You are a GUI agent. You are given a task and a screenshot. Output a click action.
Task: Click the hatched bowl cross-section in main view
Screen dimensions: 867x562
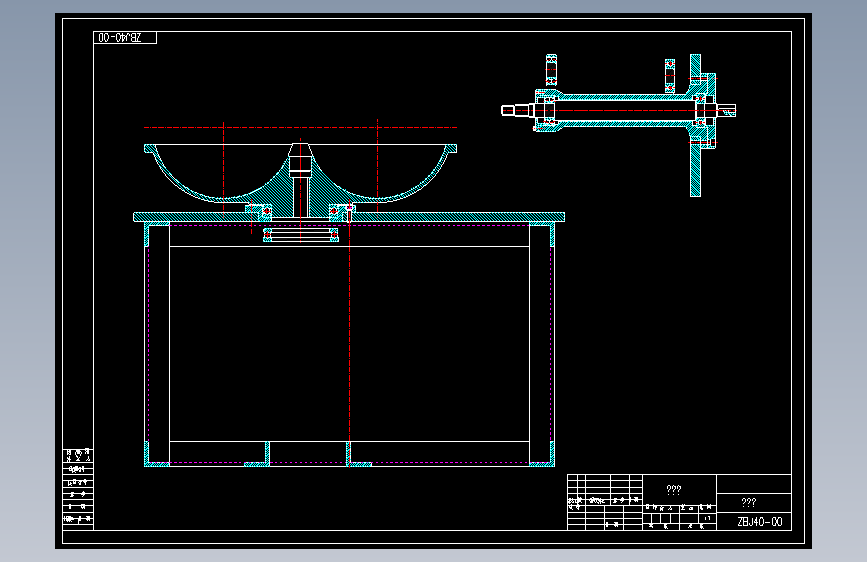point(300,180)
